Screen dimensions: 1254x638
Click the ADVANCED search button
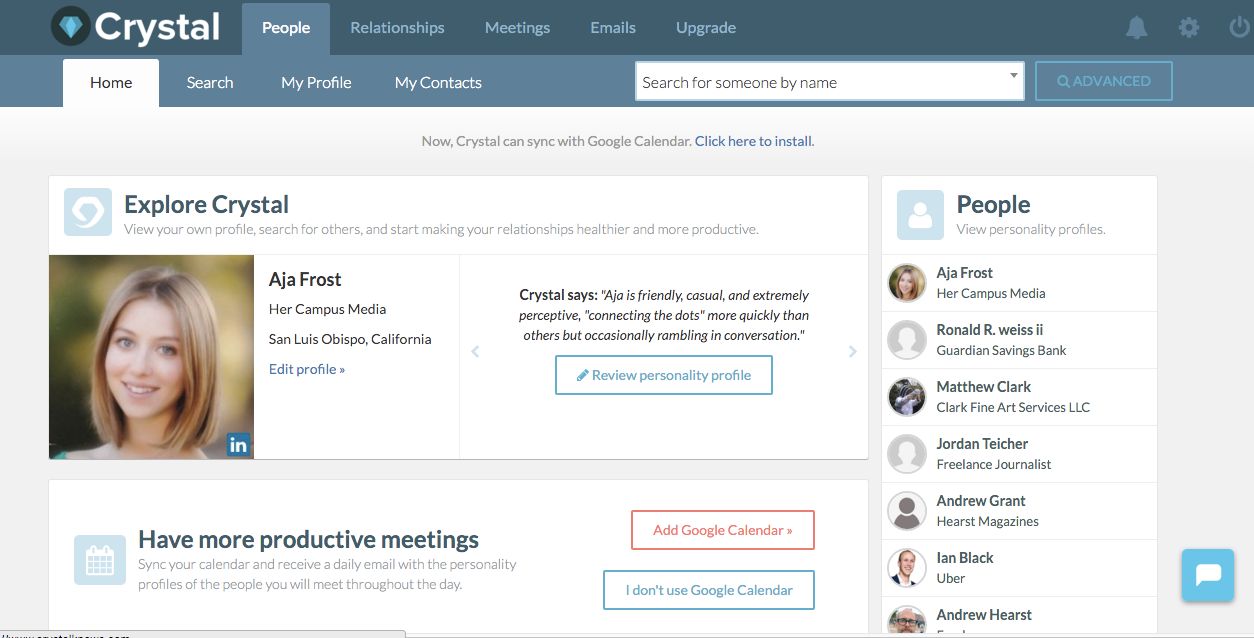1104,81
